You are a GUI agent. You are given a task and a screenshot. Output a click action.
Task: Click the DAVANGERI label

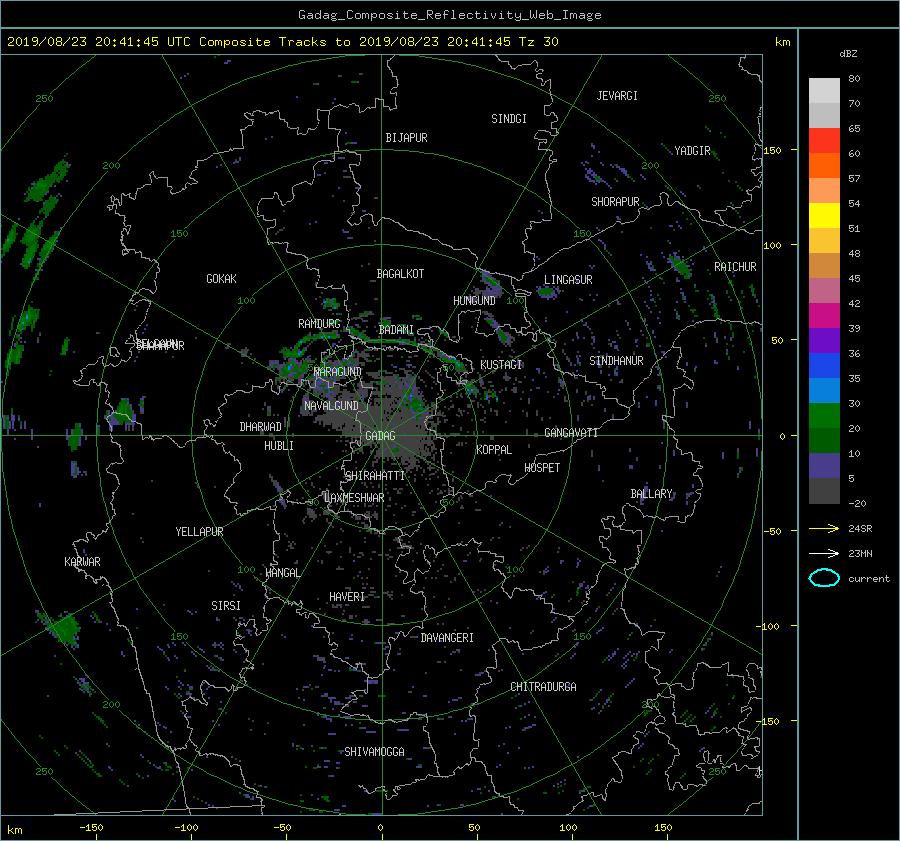coord(447,638)
